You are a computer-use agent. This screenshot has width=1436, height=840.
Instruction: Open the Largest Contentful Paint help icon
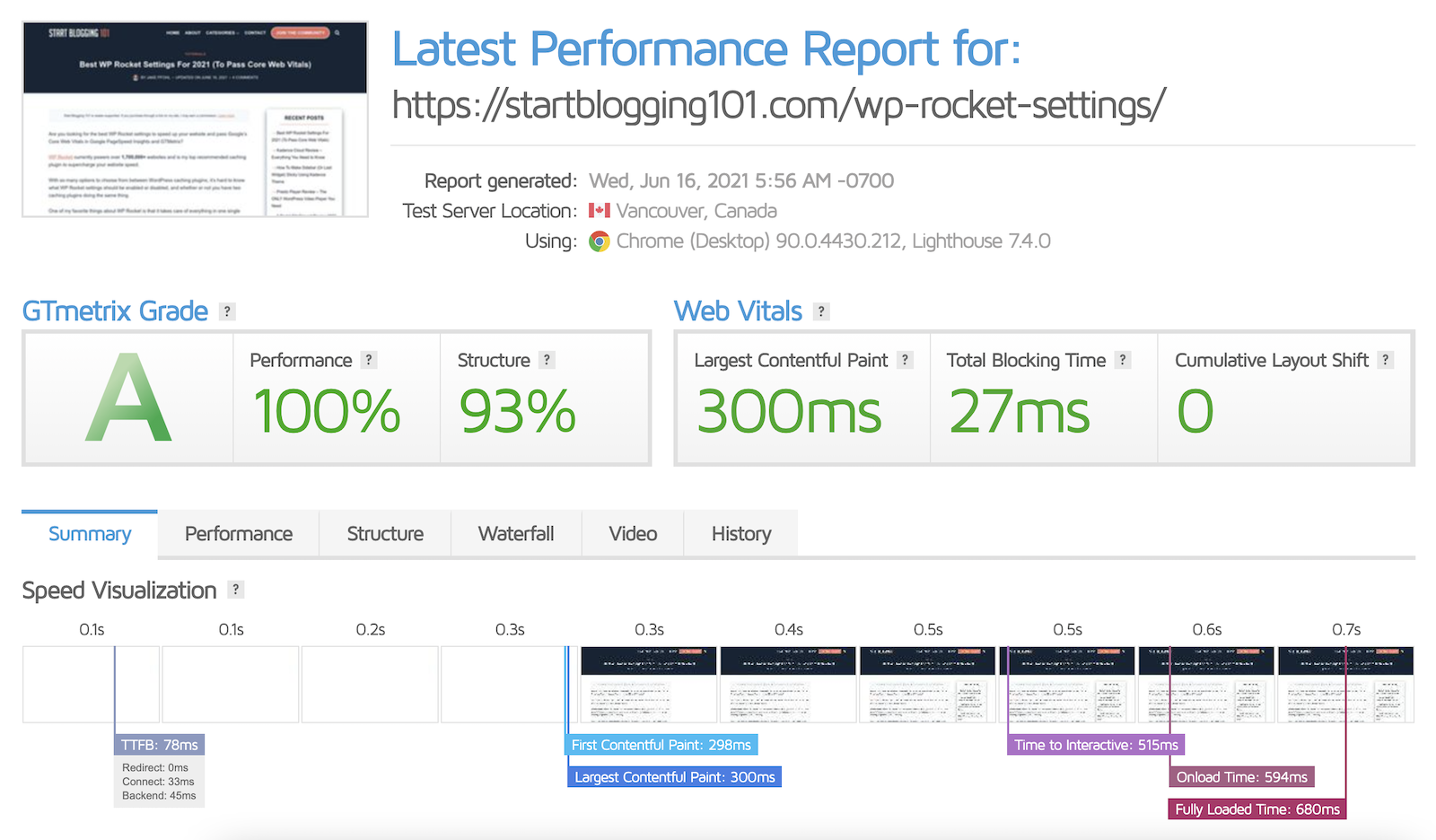(906, 360)
